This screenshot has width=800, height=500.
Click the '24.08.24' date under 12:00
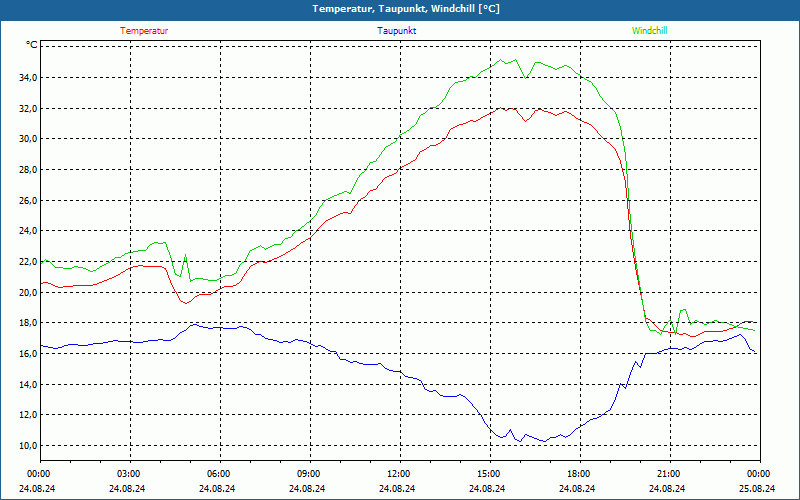[397, 488]
